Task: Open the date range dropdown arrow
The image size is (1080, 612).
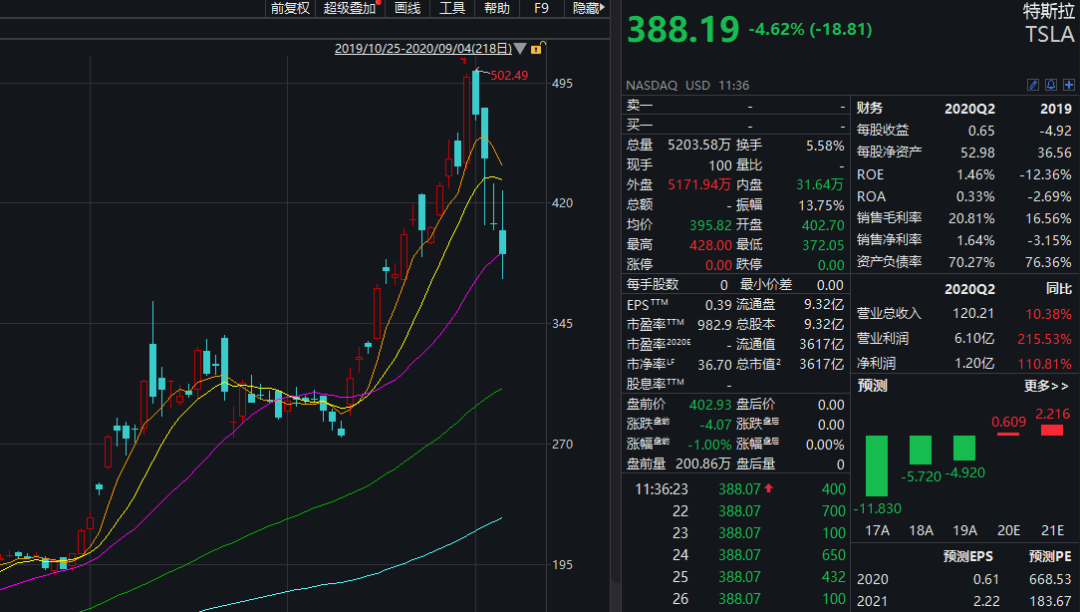Action: [x=521, y=48]
